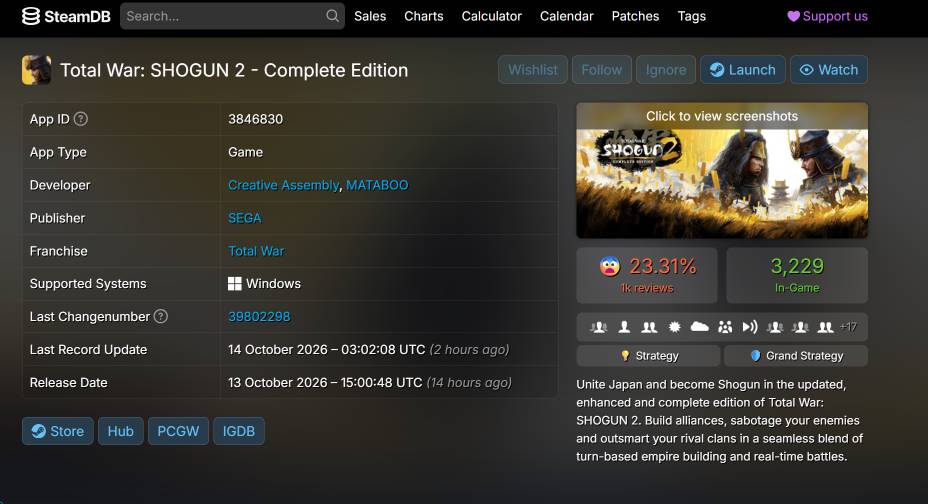Click the search magnifier icon
The image size is (928, 504).
(x=333, y=16)
